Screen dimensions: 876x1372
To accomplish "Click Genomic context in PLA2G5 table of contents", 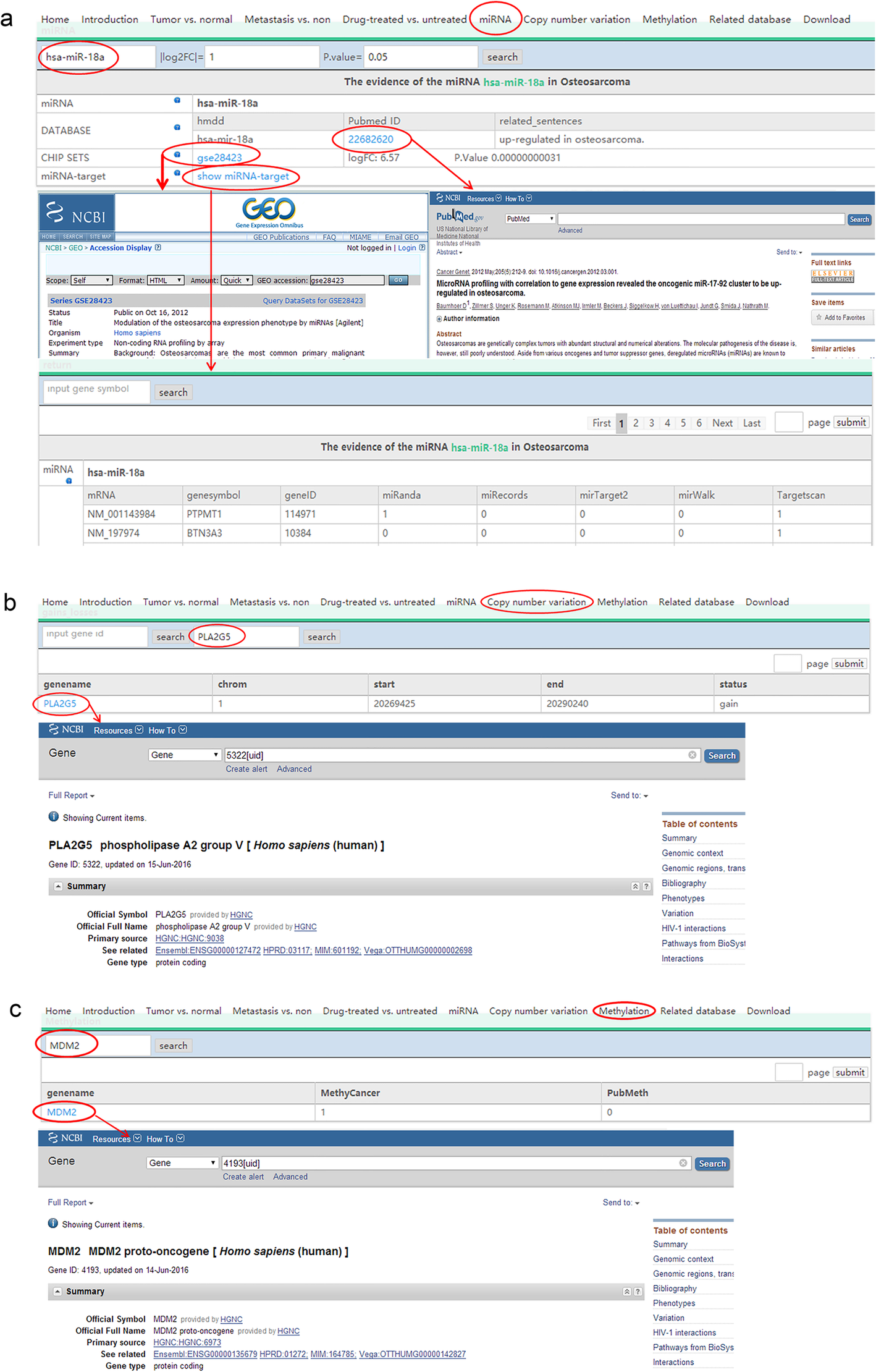I will click(x=693, y=853).
